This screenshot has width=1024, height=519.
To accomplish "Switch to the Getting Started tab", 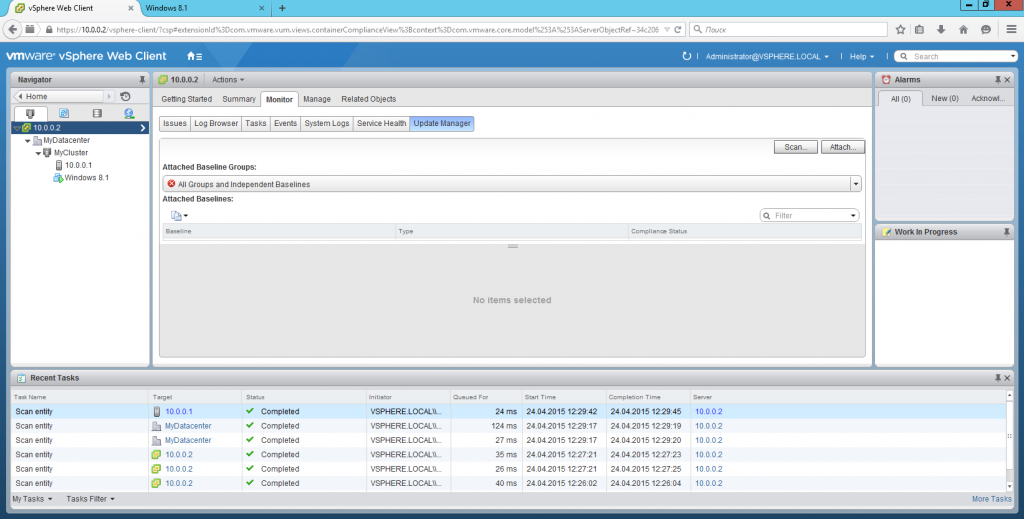I will [187, 99].
